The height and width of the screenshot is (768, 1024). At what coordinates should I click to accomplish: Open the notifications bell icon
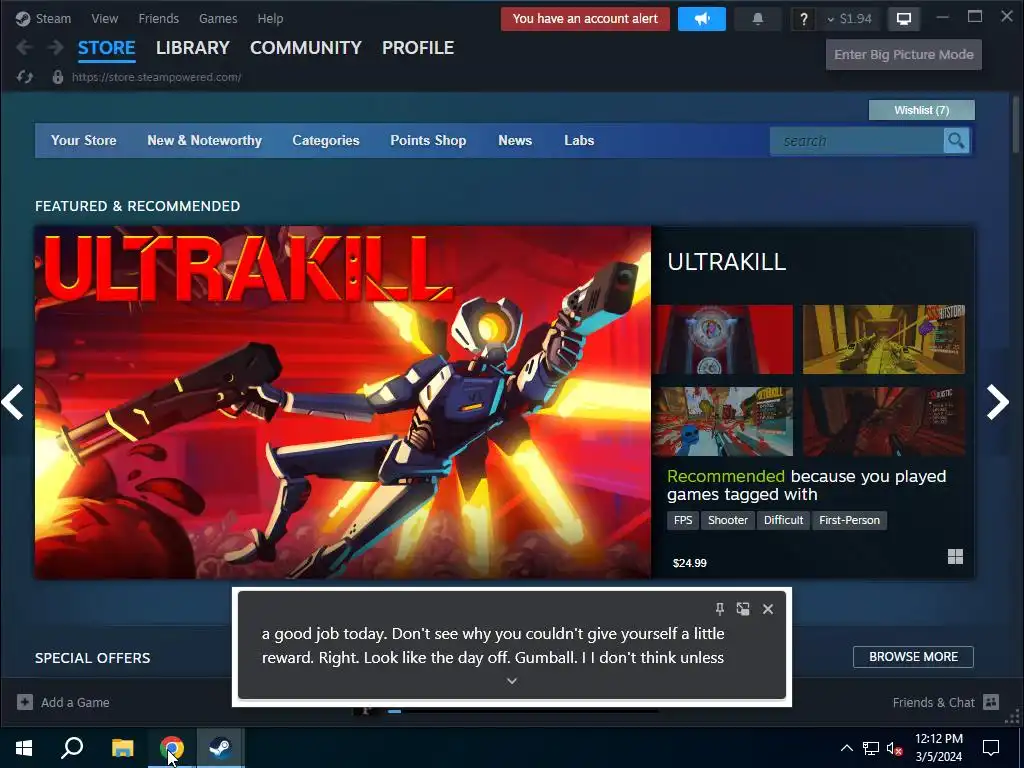pyautogui.click(x=758, y=19)
